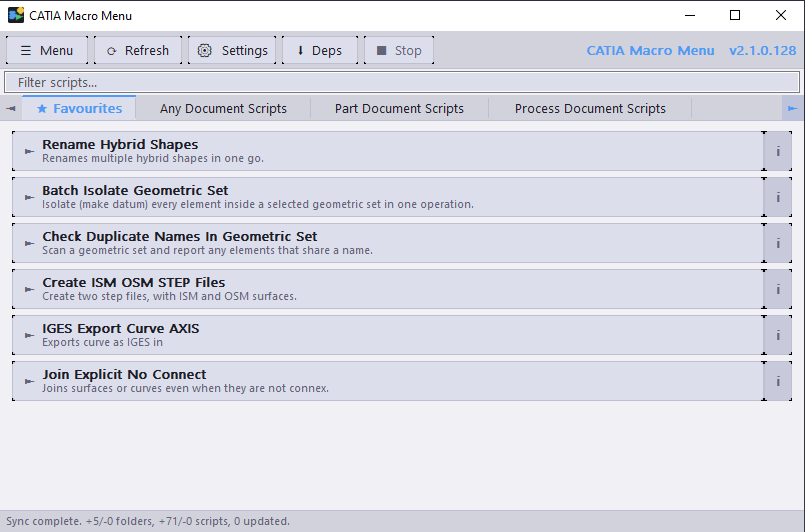Run the Join Explicit No Connect script
This screenshot has height=532, width=805.
388,381
